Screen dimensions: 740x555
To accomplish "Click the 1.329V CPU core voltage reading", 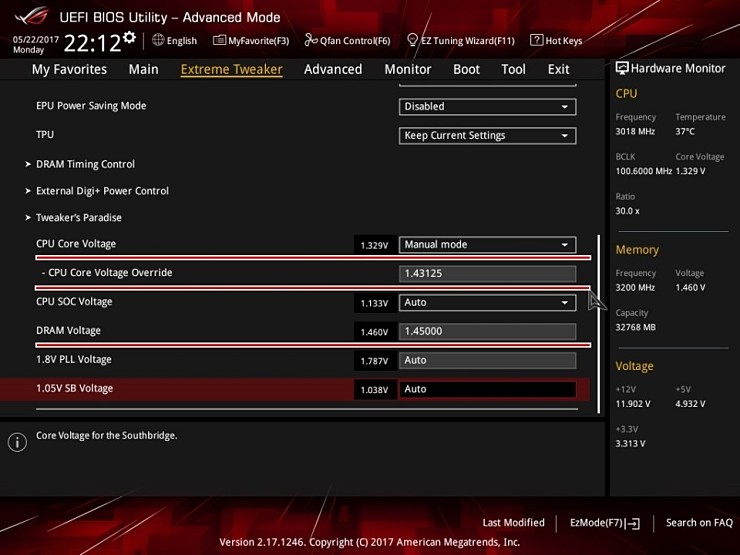I will point(374,245).
